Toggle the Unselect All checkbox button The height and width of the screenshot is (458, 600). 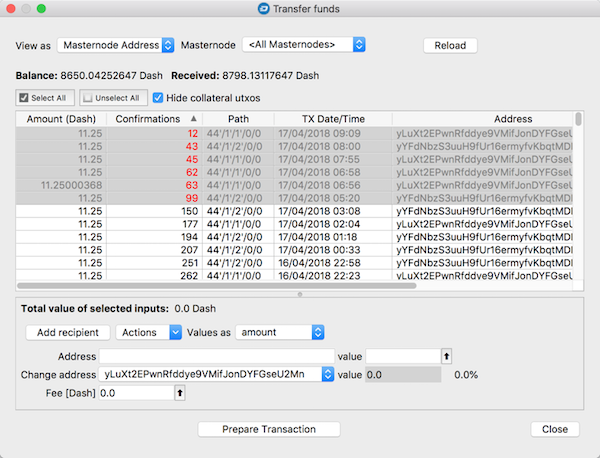coord(113,98)
